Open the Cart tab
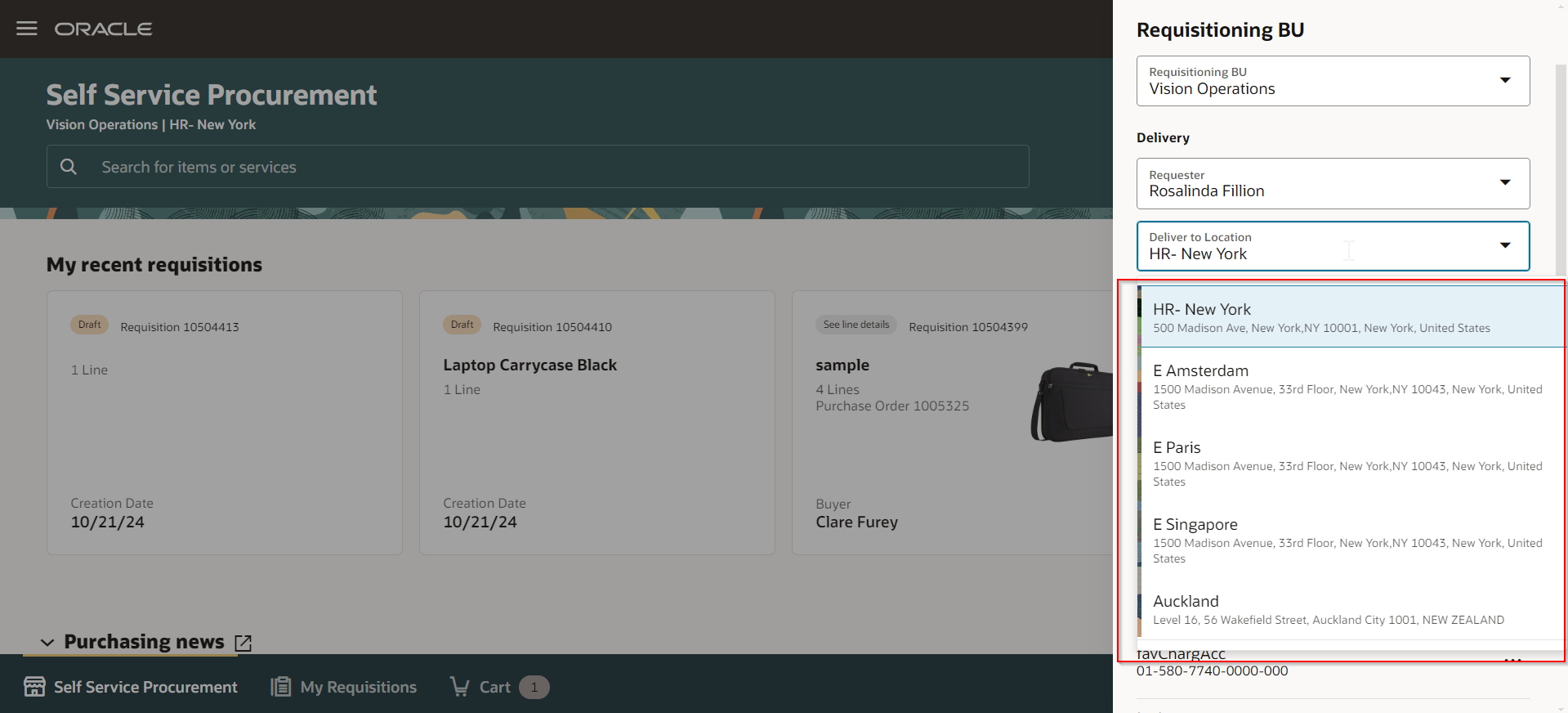Image resolution: width=1568 pixels, height=713 pixels. (x=499, y=687)
